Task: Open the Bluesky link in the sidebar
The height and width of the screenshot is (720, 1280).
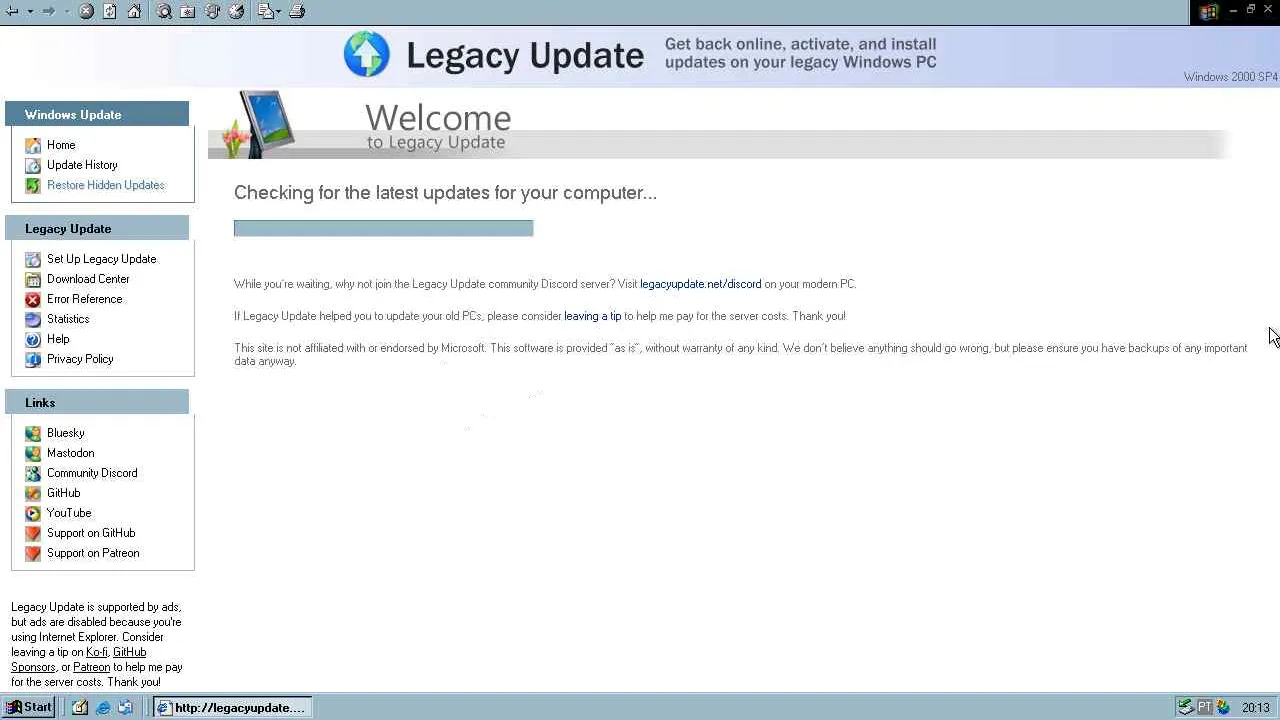Action: click(66, 433)
